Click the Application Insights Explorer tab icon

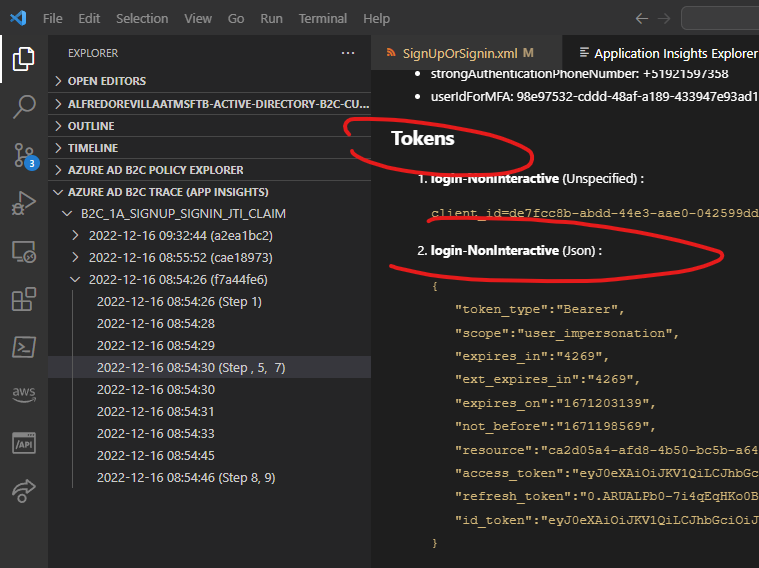pos(584,52)
